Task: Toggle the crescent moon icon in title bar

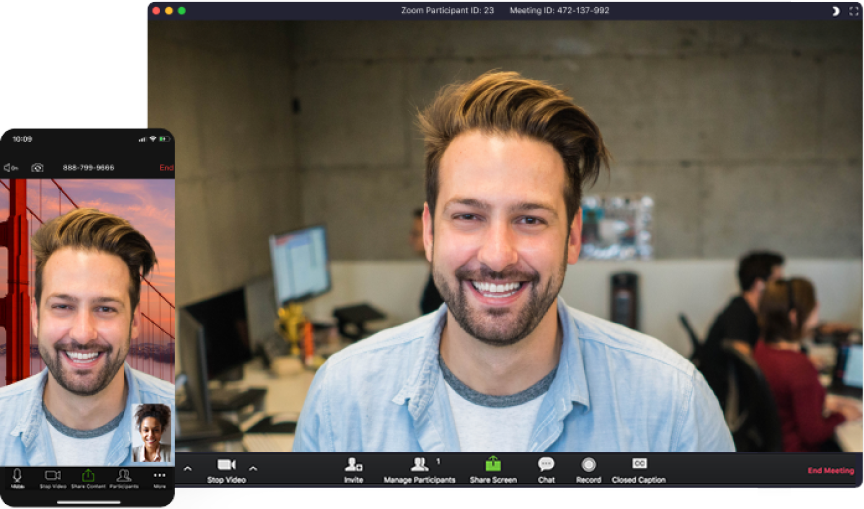Action: [836, 11]
